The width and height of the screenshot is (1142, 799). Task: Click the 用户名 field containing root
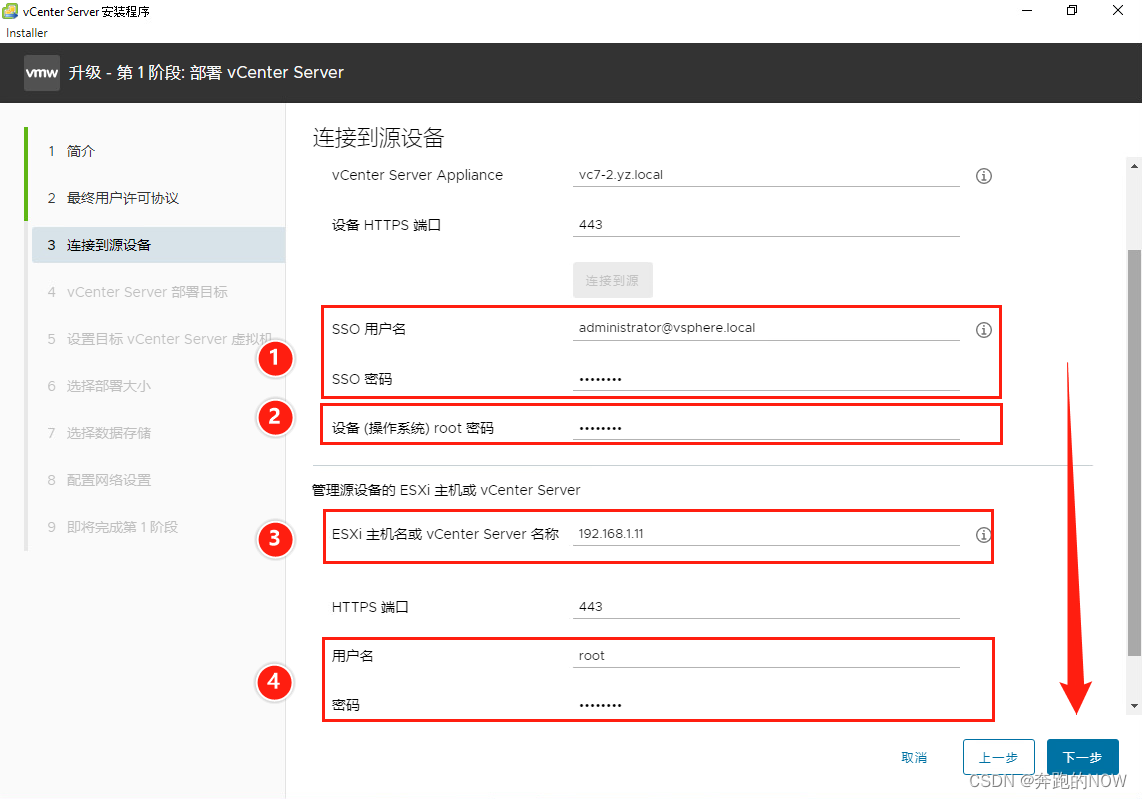pyautogui.click(x=766, y=656)
